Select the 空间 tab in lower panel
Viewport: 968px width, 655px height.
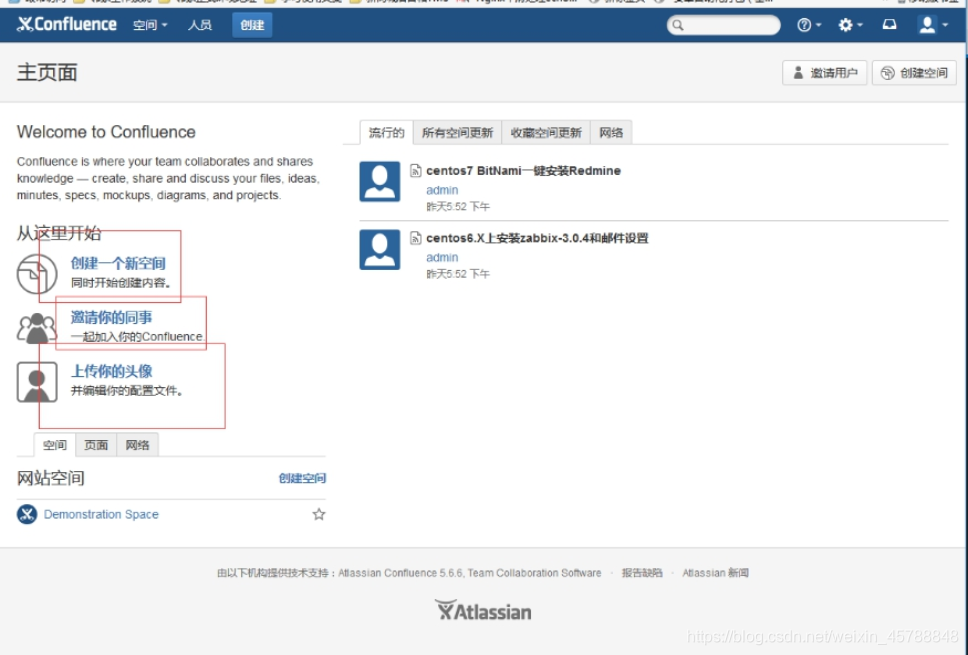tap(54, 445)
